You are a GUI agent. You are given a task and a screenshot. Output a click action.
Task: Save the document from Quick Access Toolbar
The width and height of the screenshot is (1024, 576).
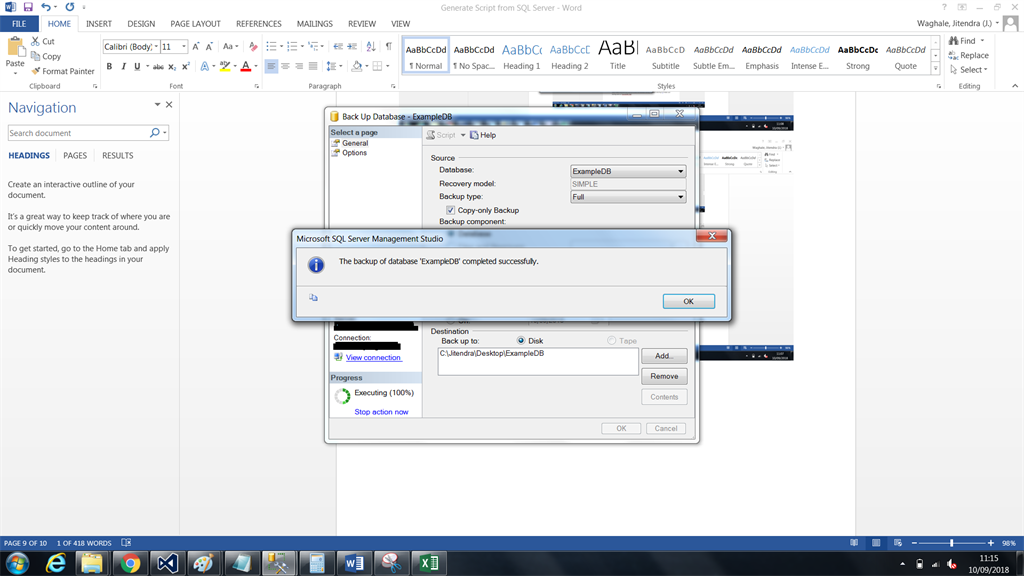coord(28,7)
